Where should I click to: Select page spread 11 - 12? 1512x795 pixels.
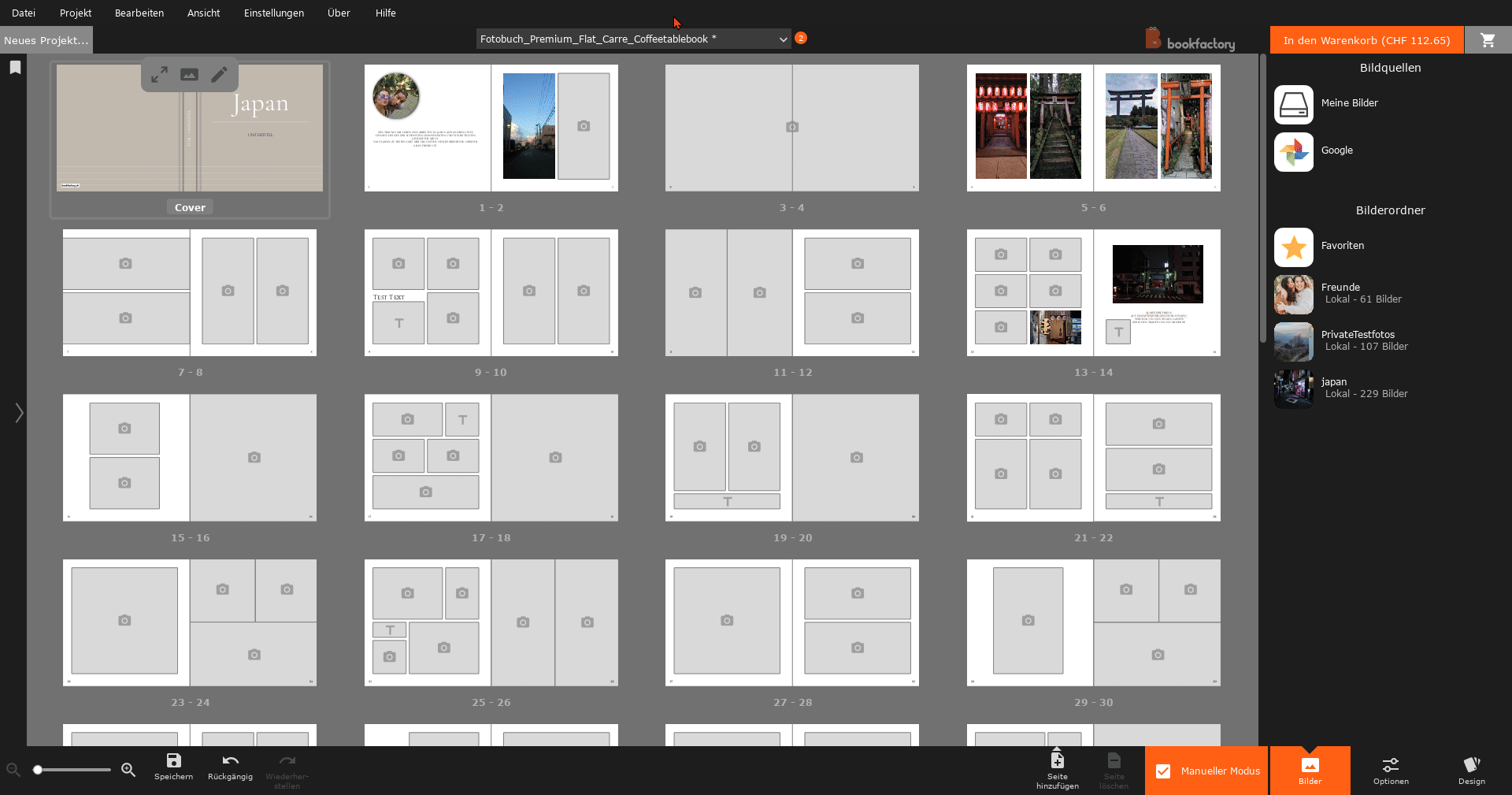coord(792,292)
